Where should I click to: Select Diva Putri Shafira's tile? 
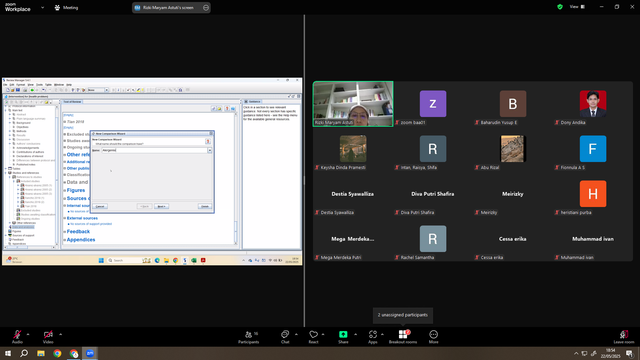coord(433,194)
